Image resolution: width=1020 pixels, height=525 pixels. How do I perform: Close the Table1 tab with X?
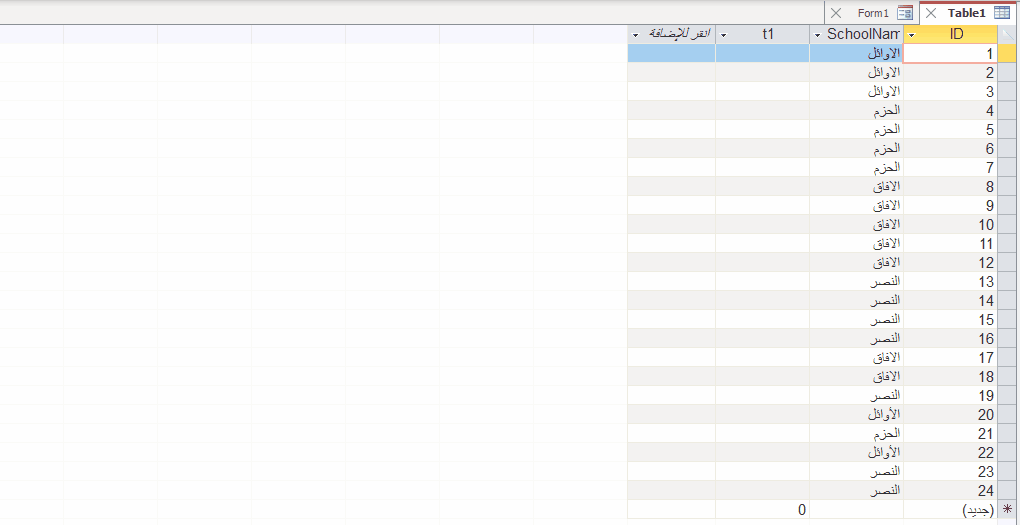(931, 13)
